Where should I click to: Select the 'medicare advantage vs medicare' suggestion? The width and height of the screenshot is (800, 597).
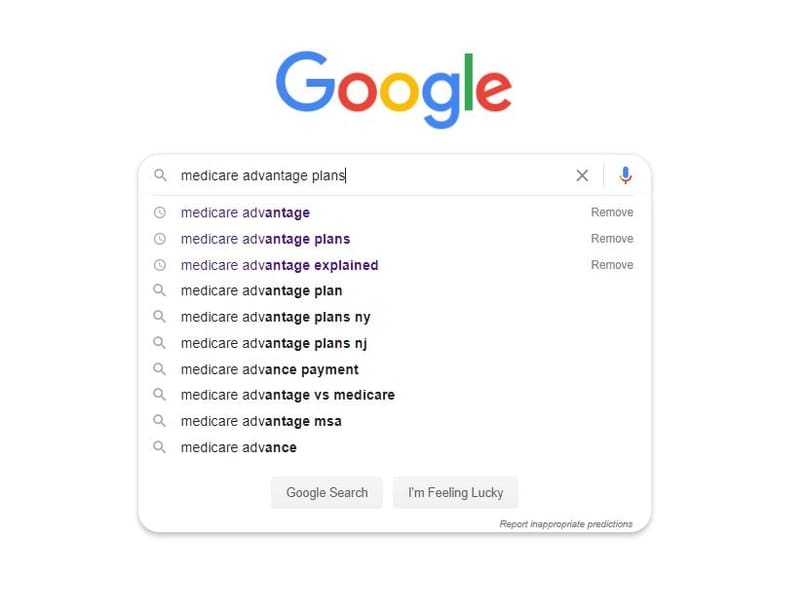tap(286, 395)
